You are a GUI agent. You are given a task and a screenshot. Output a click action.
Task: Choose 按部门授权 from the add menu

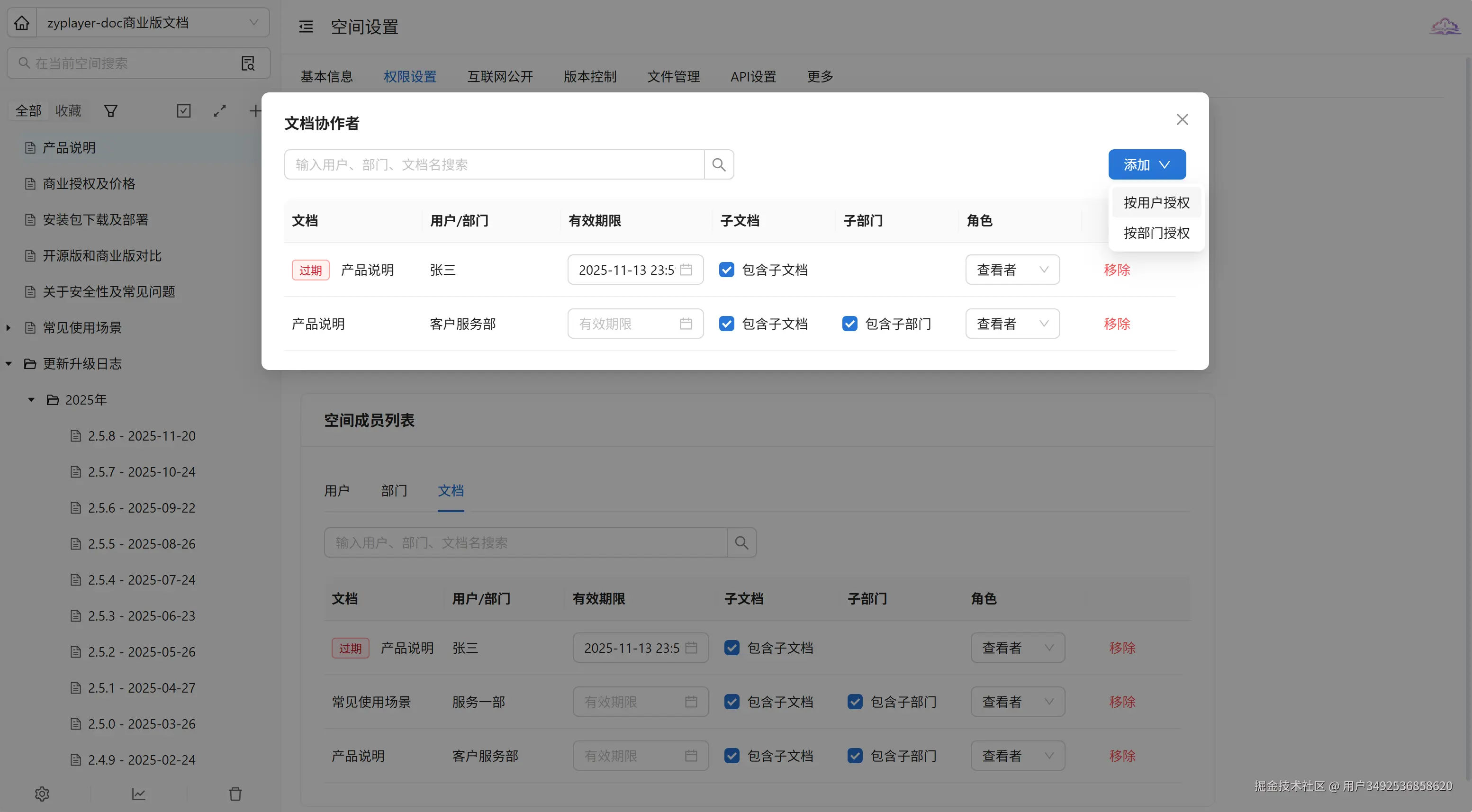click(x=1156, y=233)
